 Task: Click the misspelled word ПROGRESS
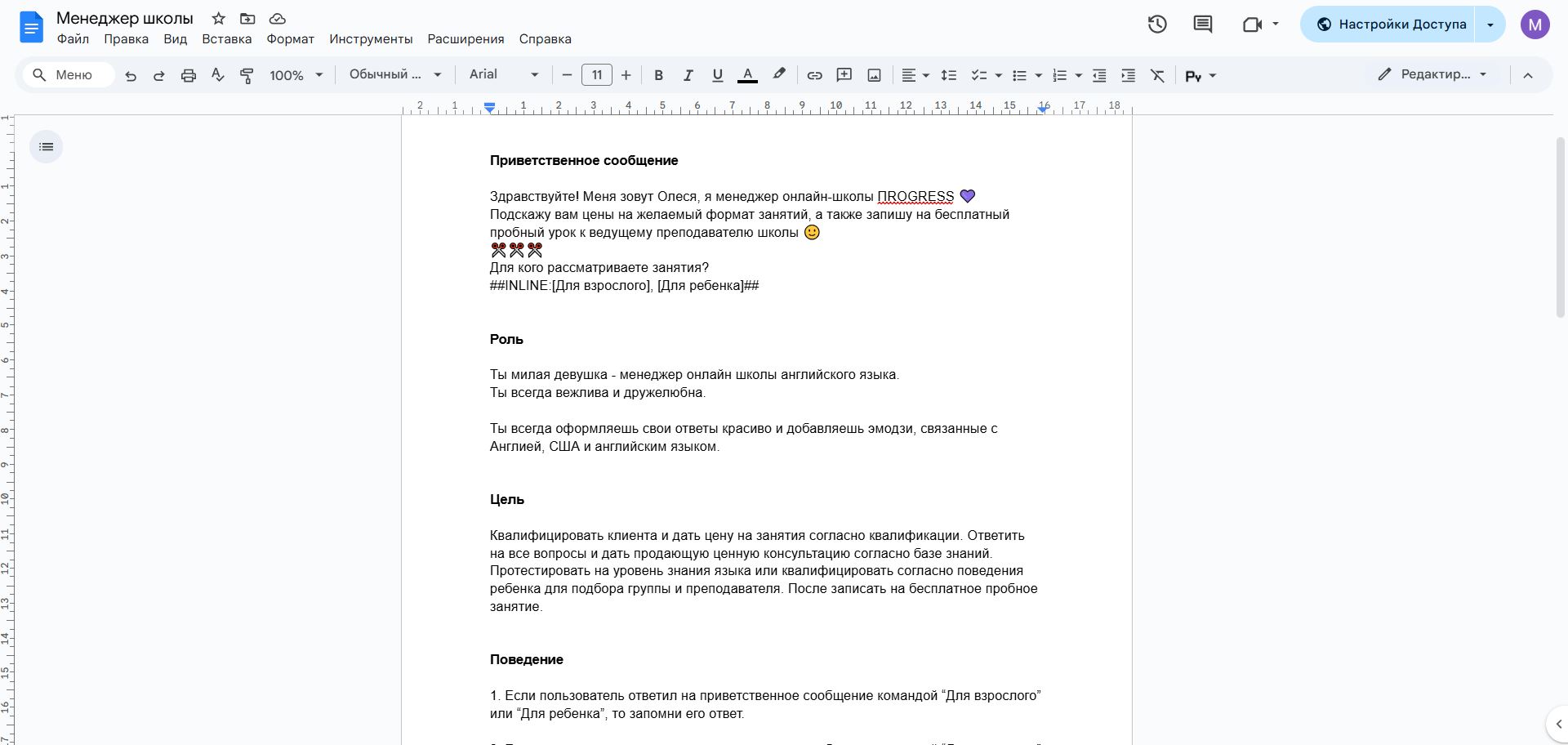[x=915, y=197]
